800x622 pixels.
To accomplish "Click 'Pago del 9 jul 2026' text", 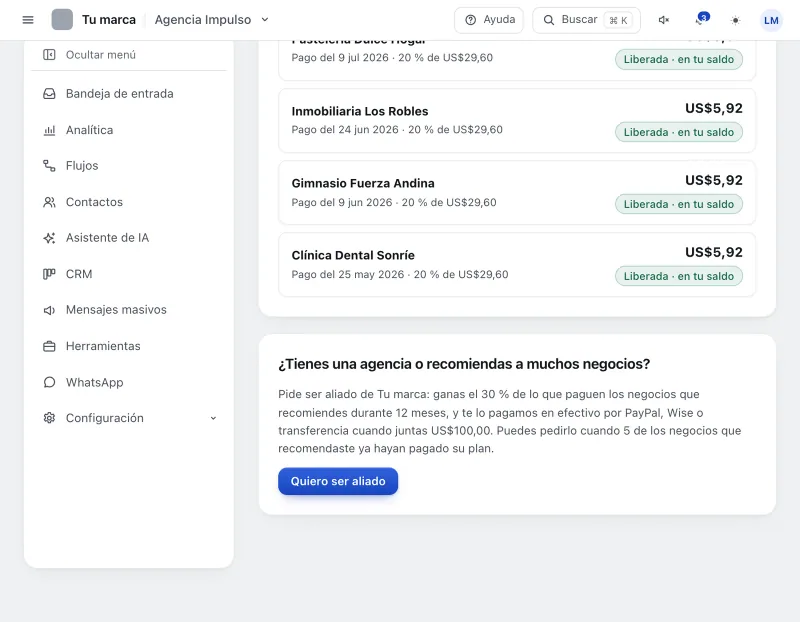I will 340,58.
